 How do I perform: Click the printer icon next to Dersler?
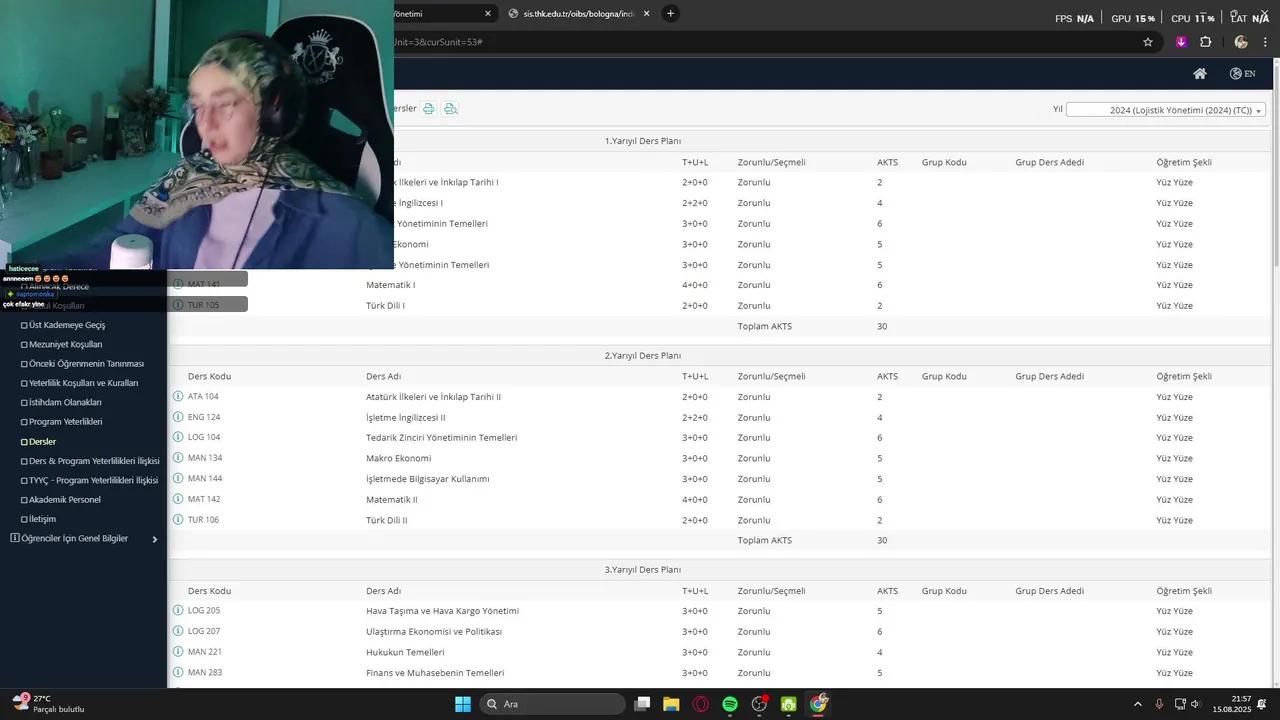click(x=429, y=108)
